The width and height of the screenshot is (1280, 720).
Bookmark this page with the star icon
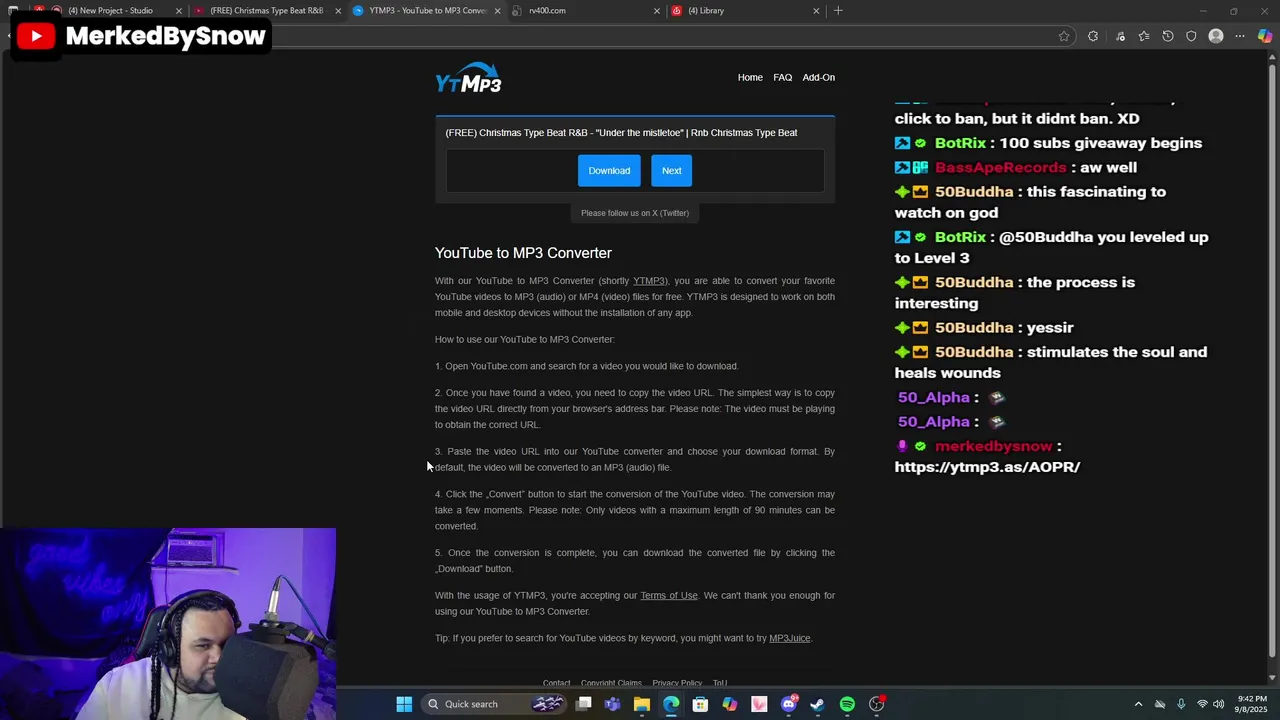[1064, 36]
